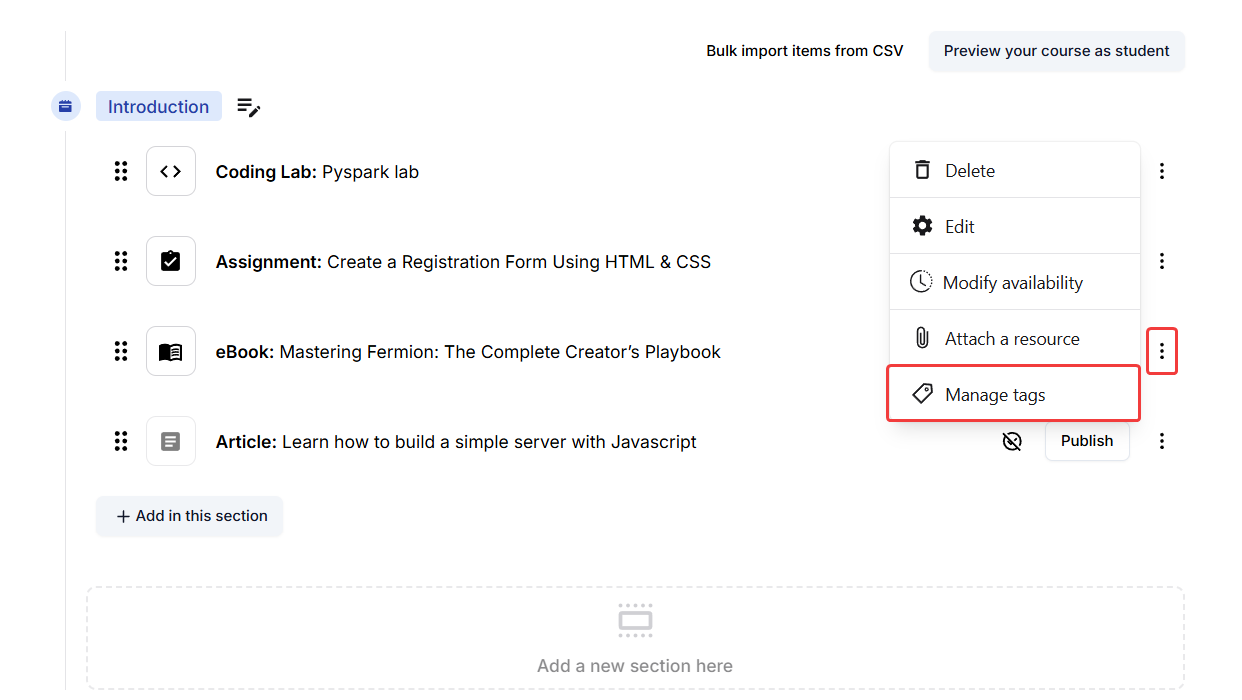
Task: Grab the drag handle for Coding Lab row
Action: coord(121,171)
